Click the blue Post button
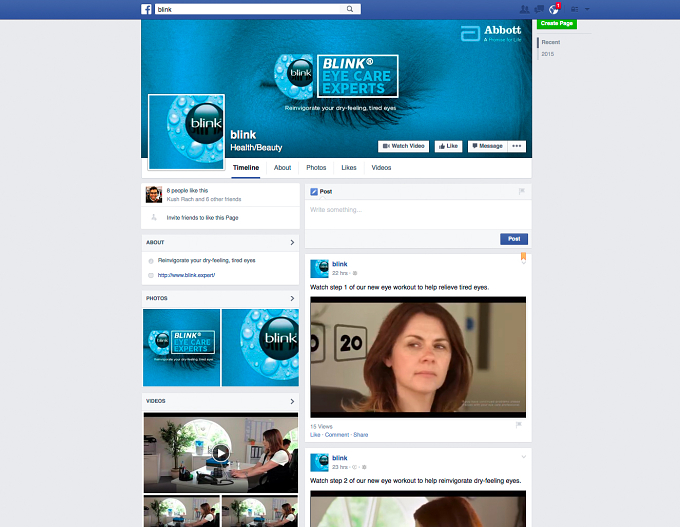 pos(514,239)
